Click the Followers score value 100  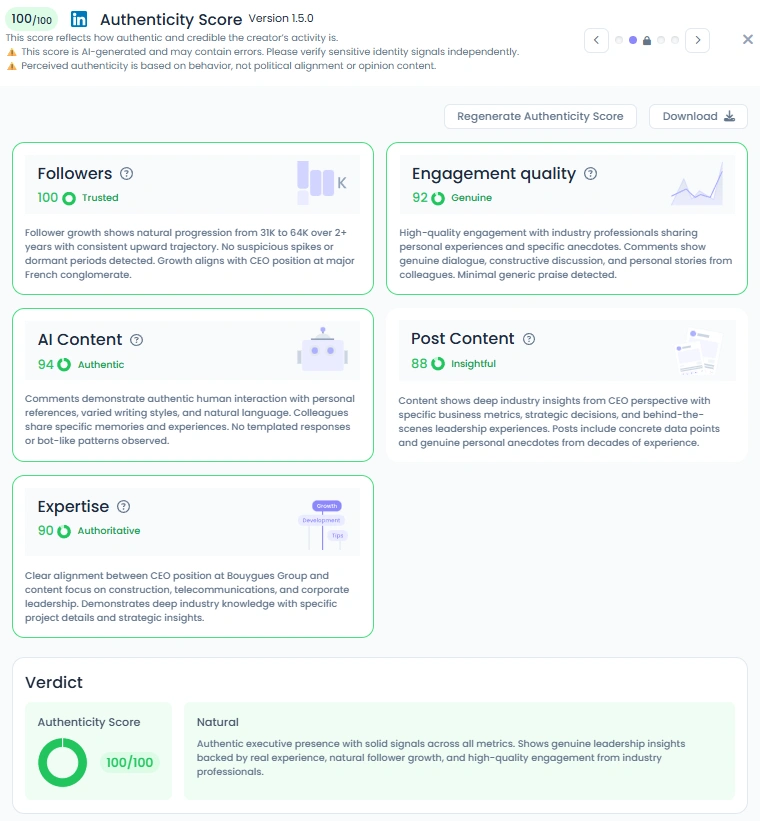point(48,198)
